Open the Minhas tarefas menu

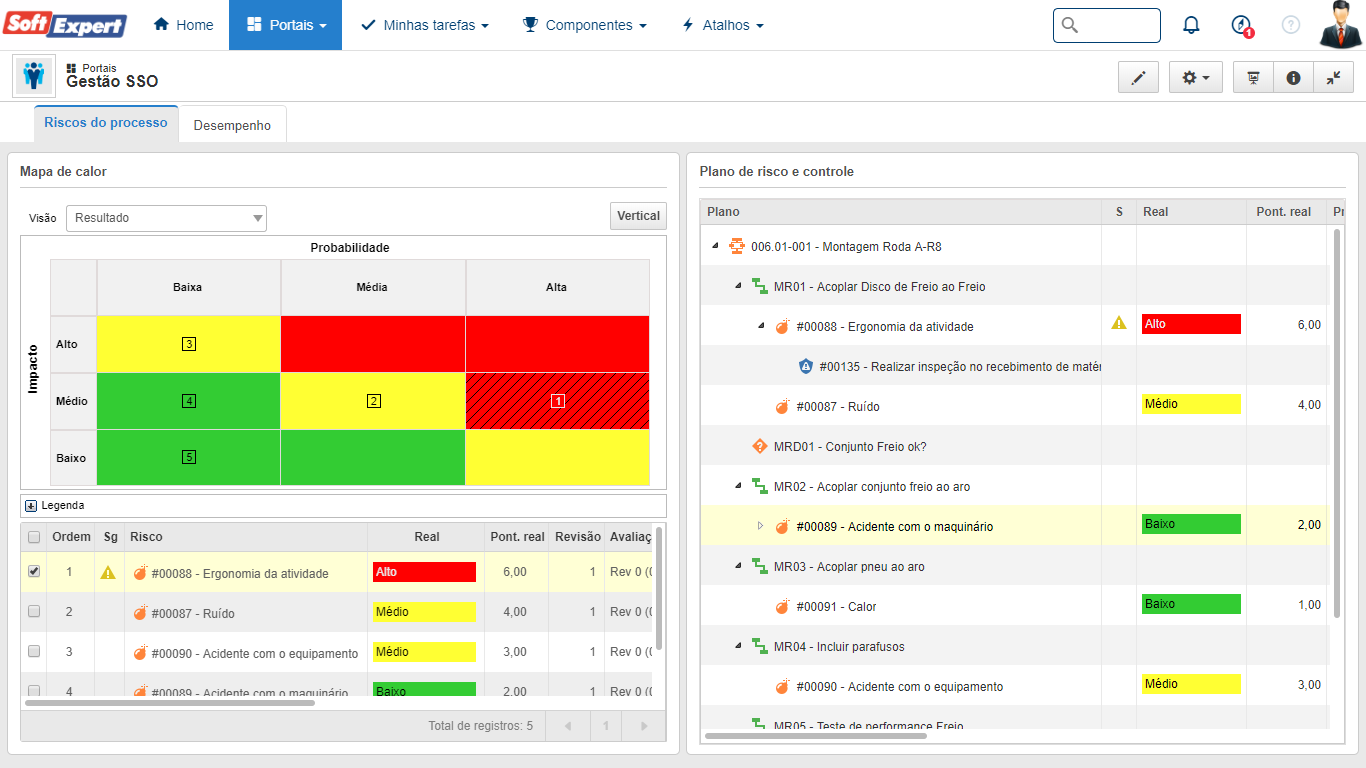pyautogui.click(x=425, y=25)
